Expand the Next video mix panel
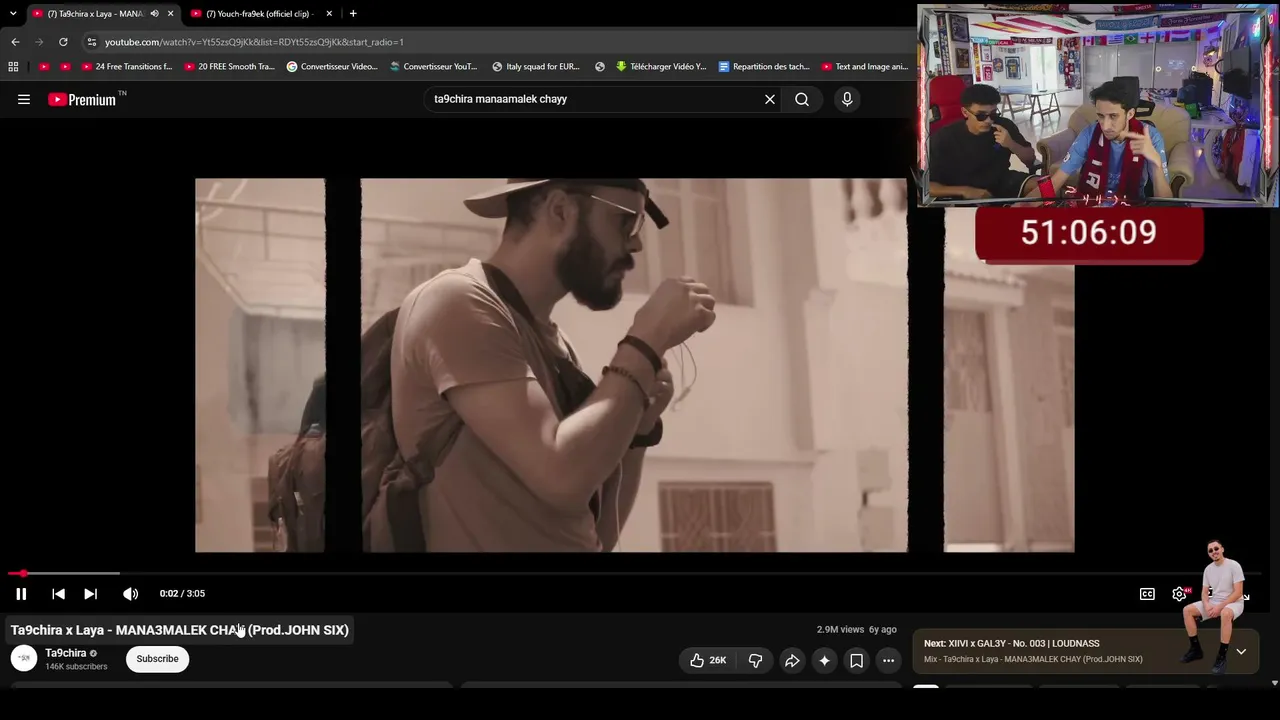The image size is (1280, 720). tap(1241, 651)
